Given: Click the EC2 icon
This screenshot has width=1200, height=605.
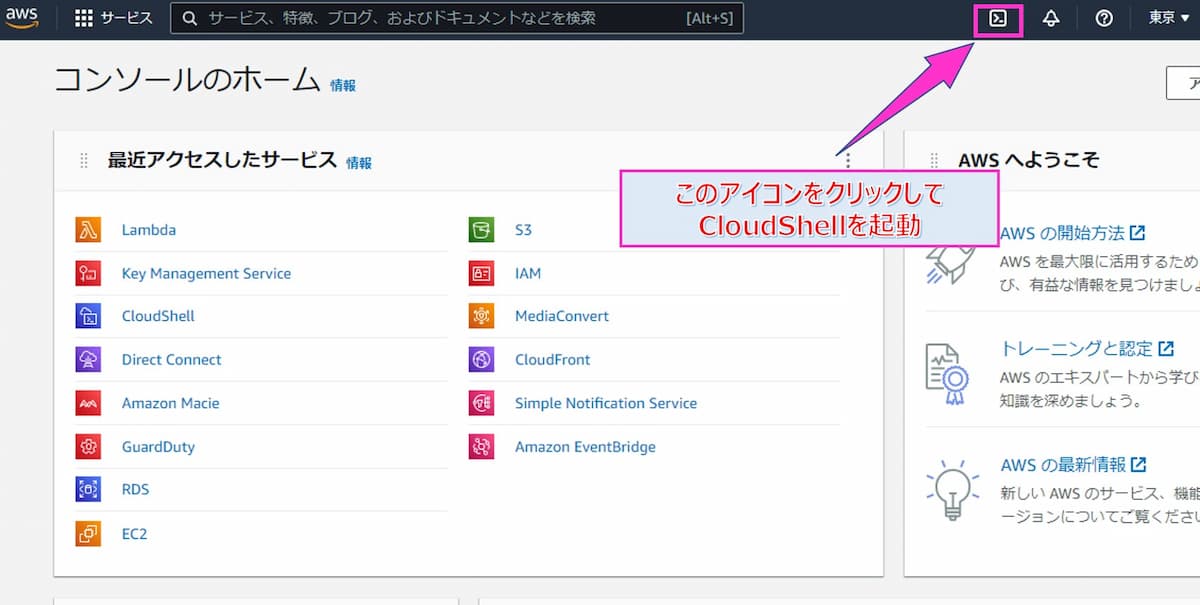Looking at the screenshot, I should [x=88, y=534].
